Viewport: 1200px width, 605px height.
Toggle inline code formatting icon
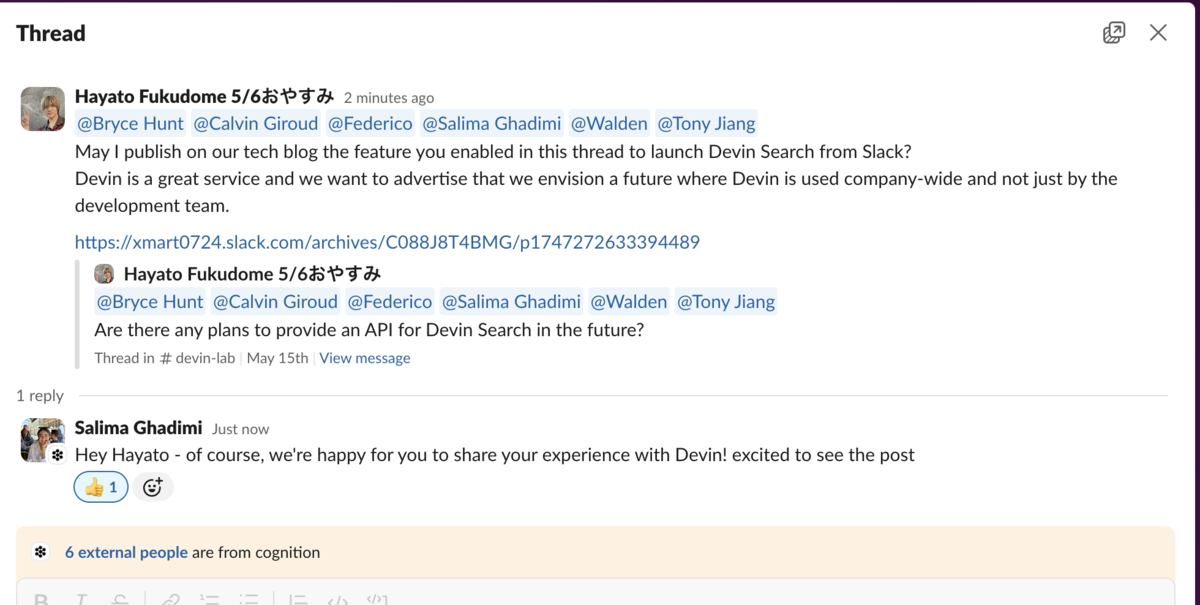click(x=338, y=600)
